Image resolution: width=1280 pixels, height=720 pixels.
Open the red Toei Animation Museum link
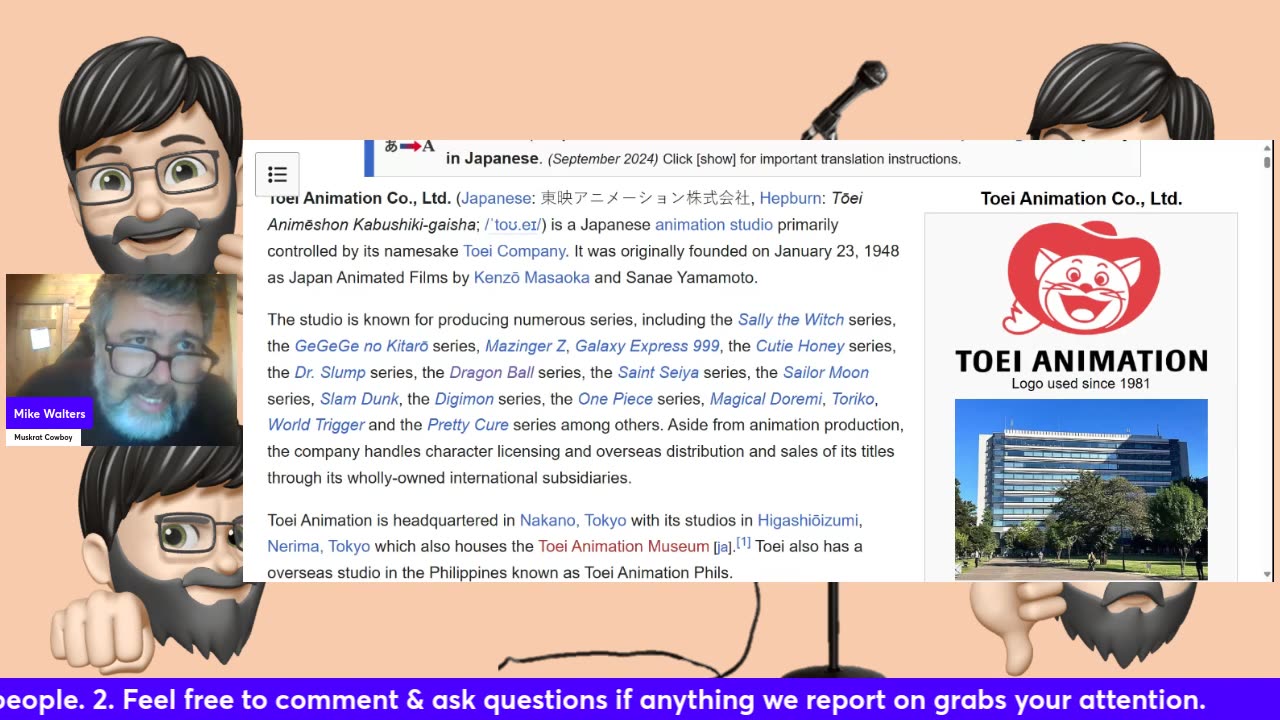(623, 546)
